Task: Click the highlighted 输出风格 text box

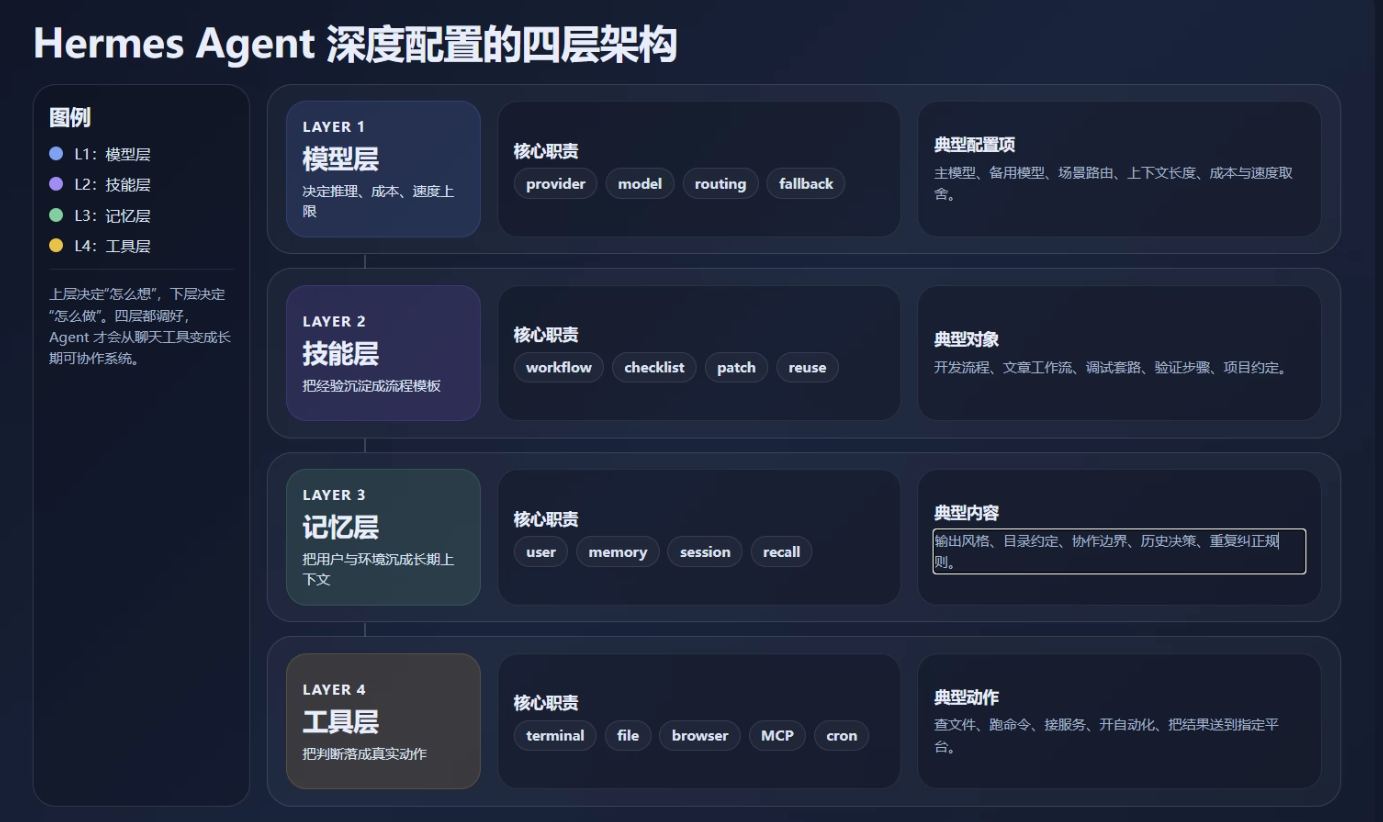Action: pyautogui.click(x=1119, y=551)
